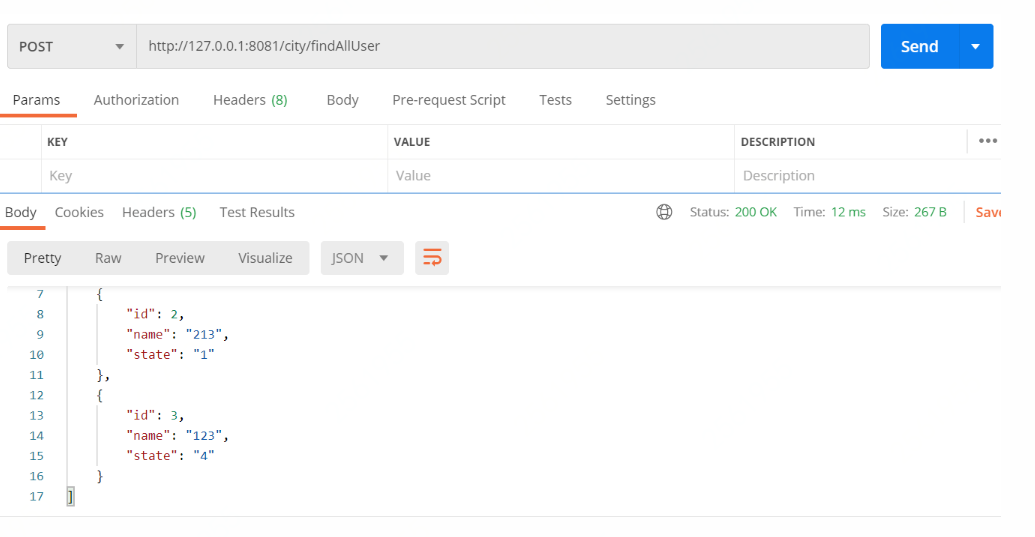Open the Tests tab
Screen dimensions: 1035x537
555,100
